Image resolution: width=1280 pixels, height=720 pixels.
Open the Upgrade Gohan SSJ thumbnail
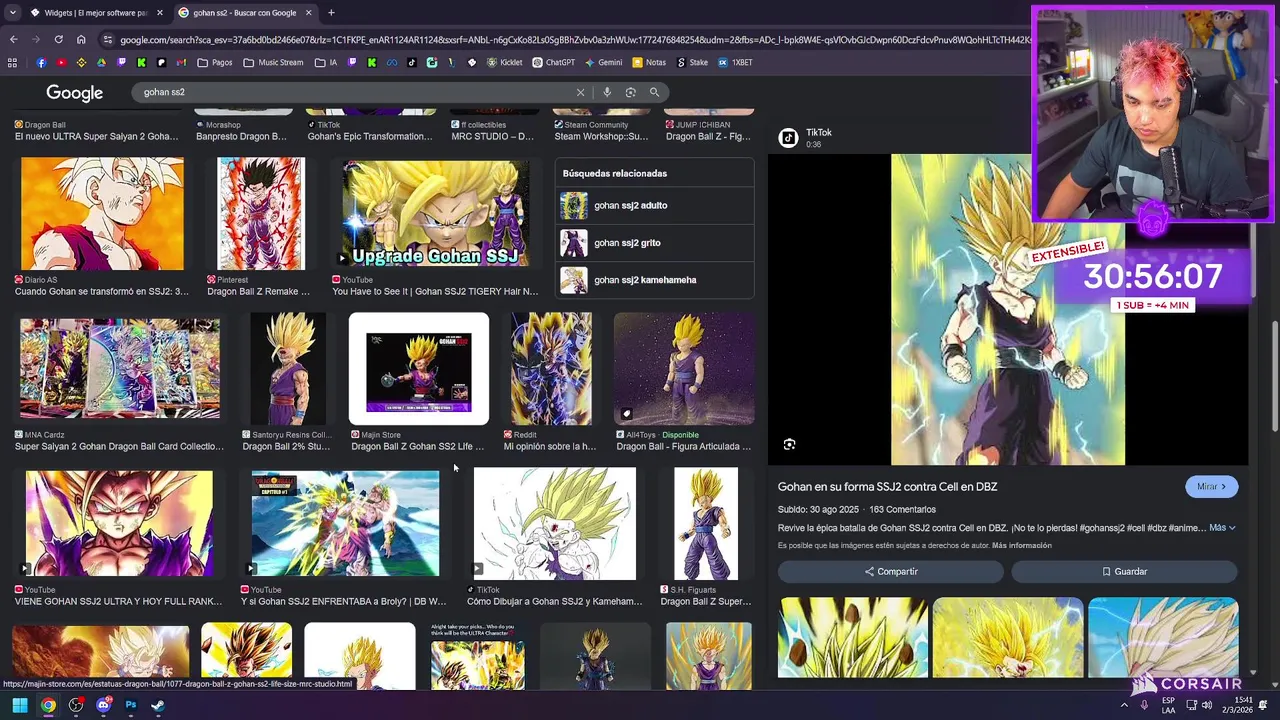[436, 214]
